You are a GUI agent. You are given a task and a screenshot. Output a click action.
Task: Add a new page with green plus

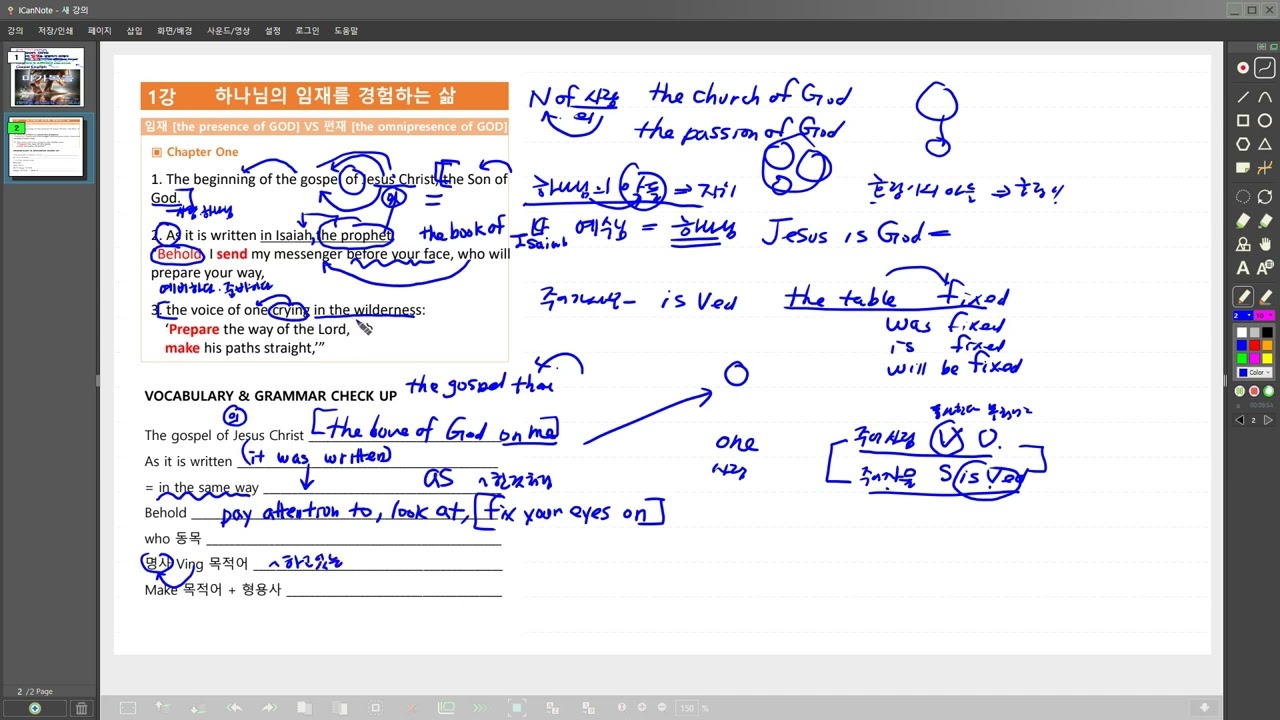click(35, 708)
